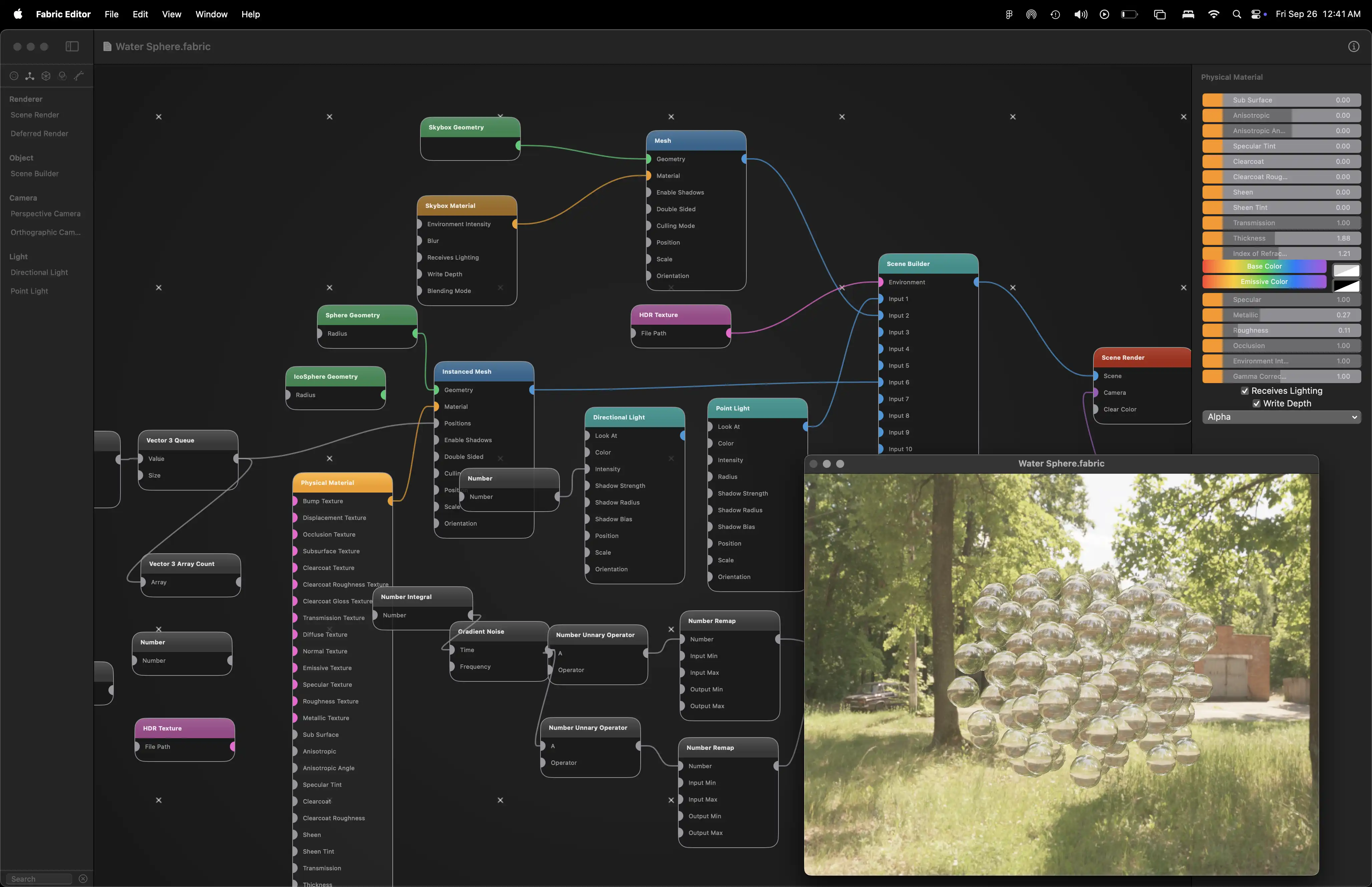The width and height of the screenshot is (1372, 887).
Task: Open the Alpha blending mode dropdown
Action: click(1281, 417)
